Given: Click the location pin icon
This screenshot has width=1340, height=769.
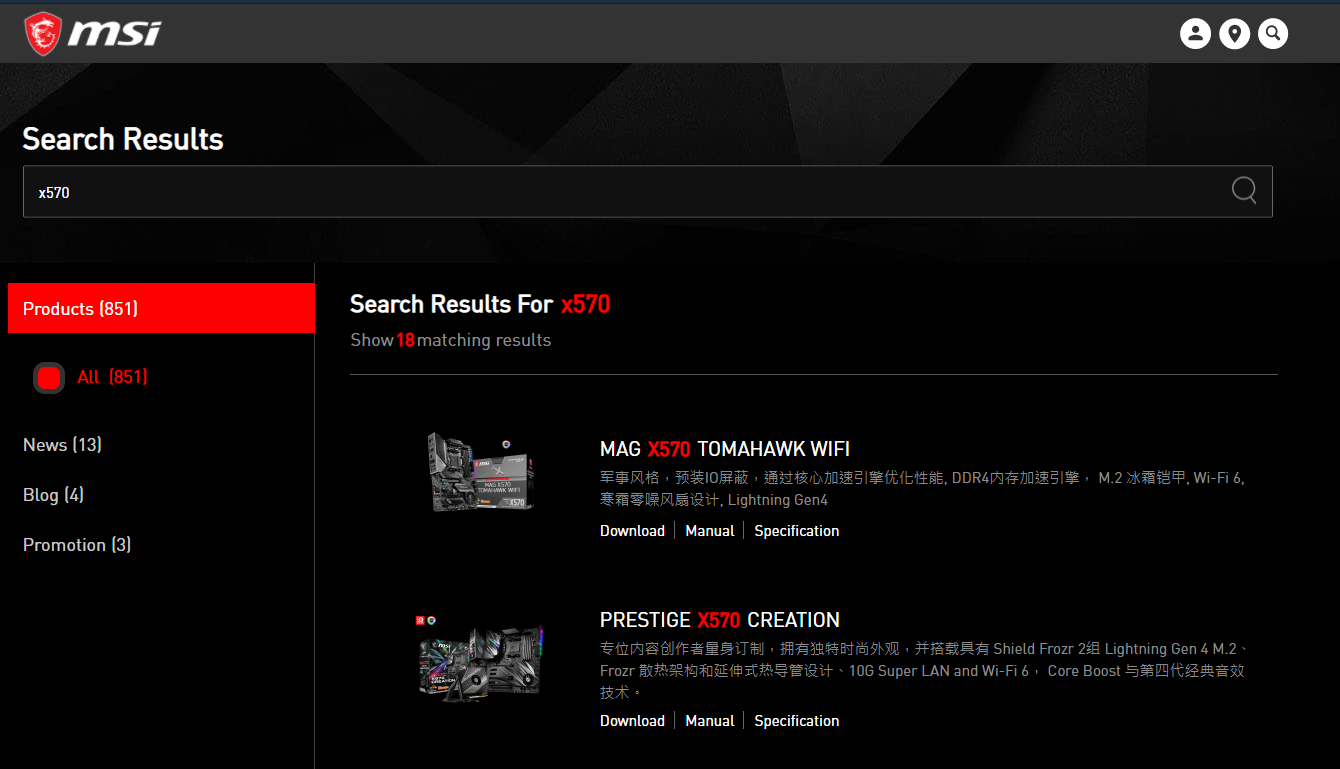Looking at the screenshot, I should [1234, 34].
